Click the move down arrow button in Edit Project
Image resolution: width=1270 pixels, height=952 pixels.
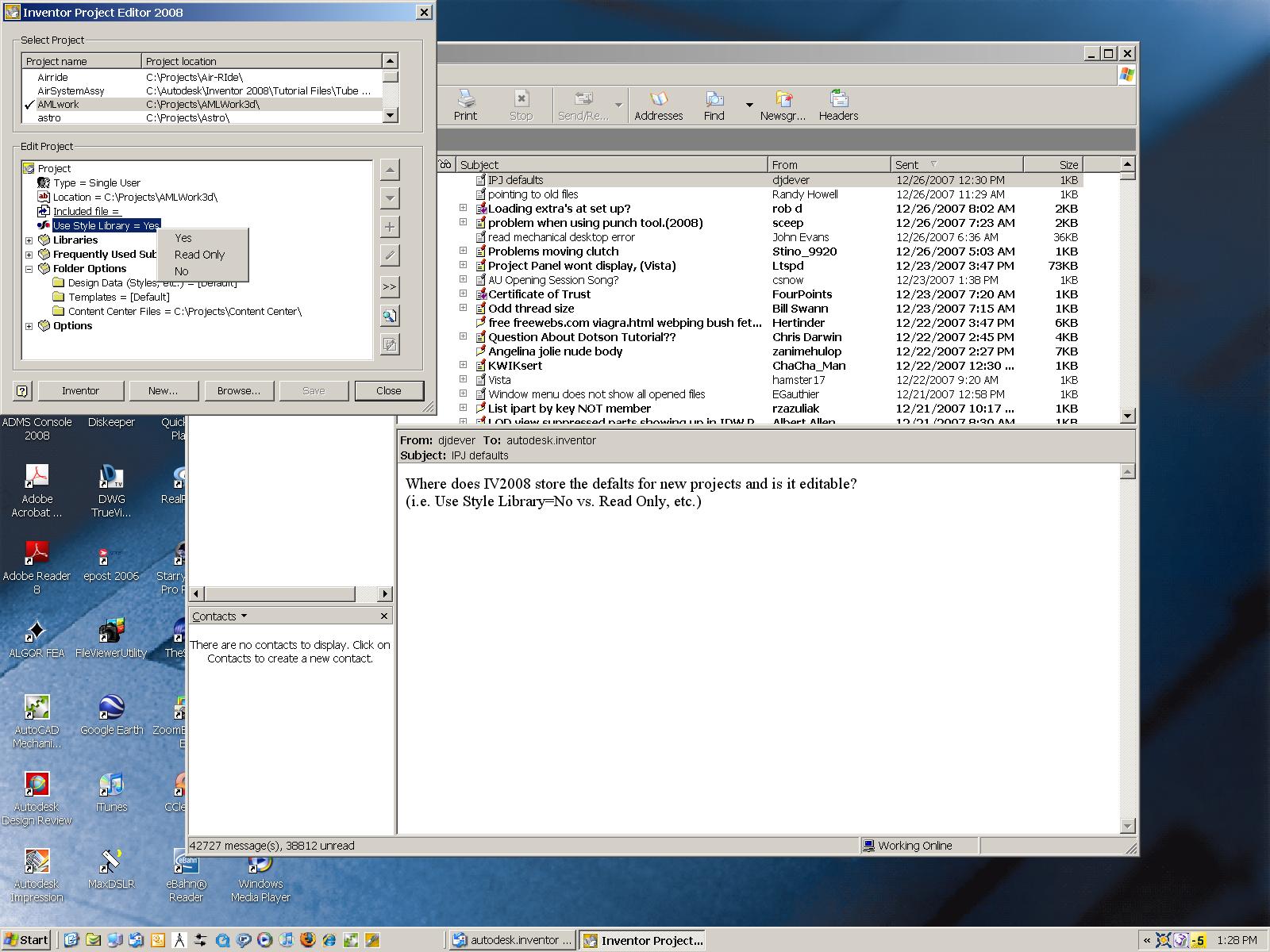point(390,198)
